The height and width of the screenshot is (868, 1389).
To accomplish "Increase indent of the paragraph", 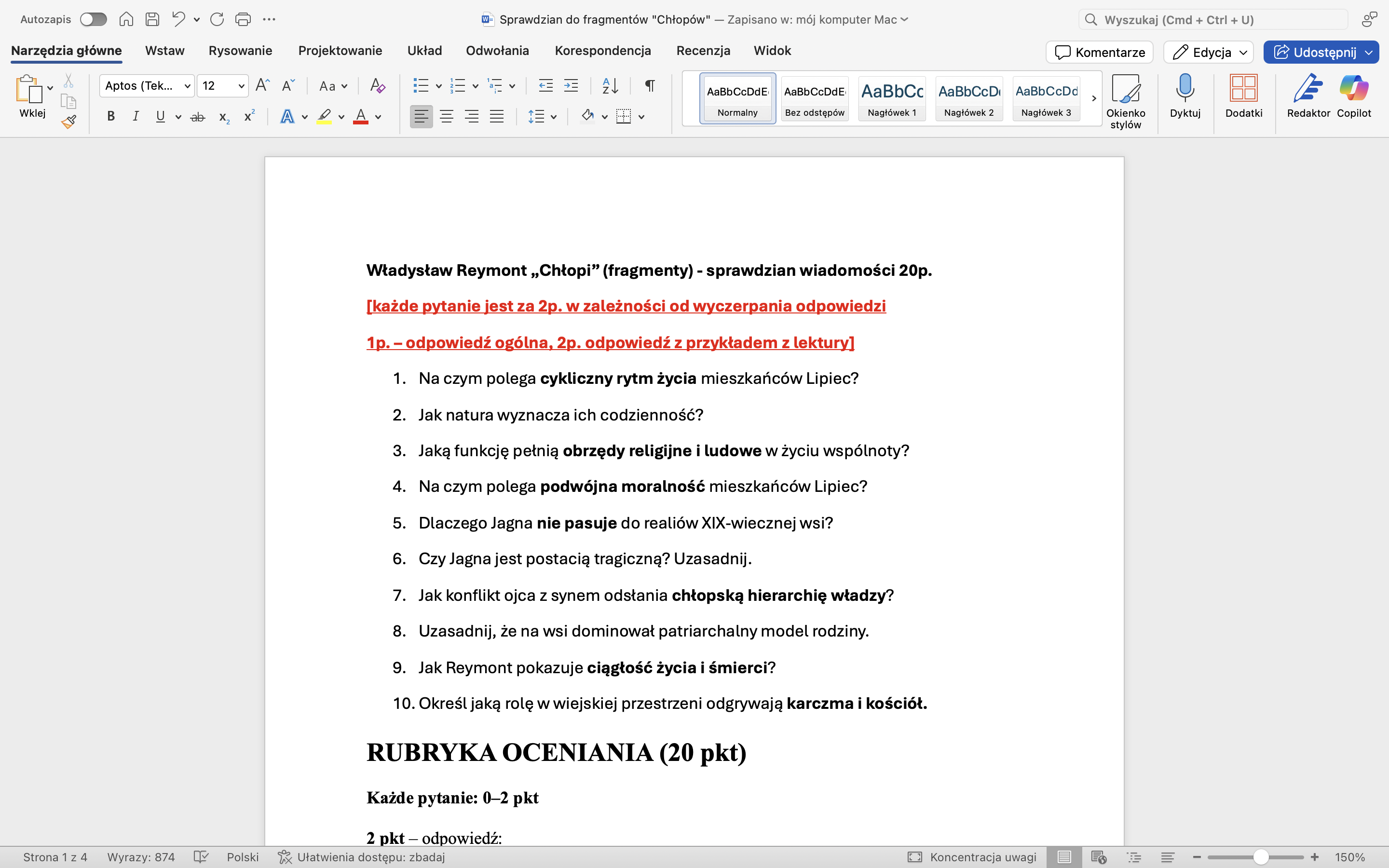I will [571, 86].
